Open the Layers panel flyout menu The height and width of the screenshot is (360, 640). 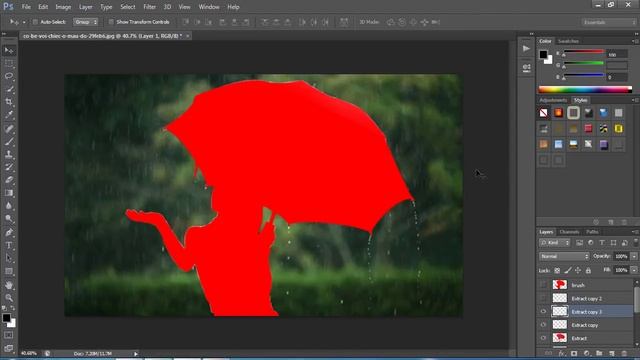(x=635, y=232)
